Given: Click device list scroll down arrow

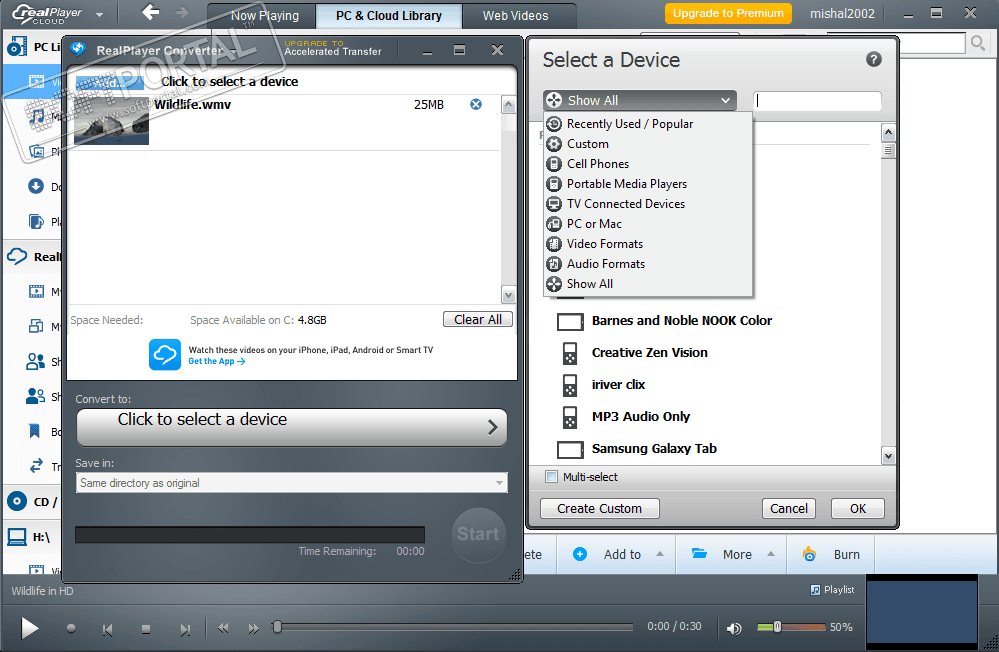Looking at the screenshot, I should tap(888, 456).
